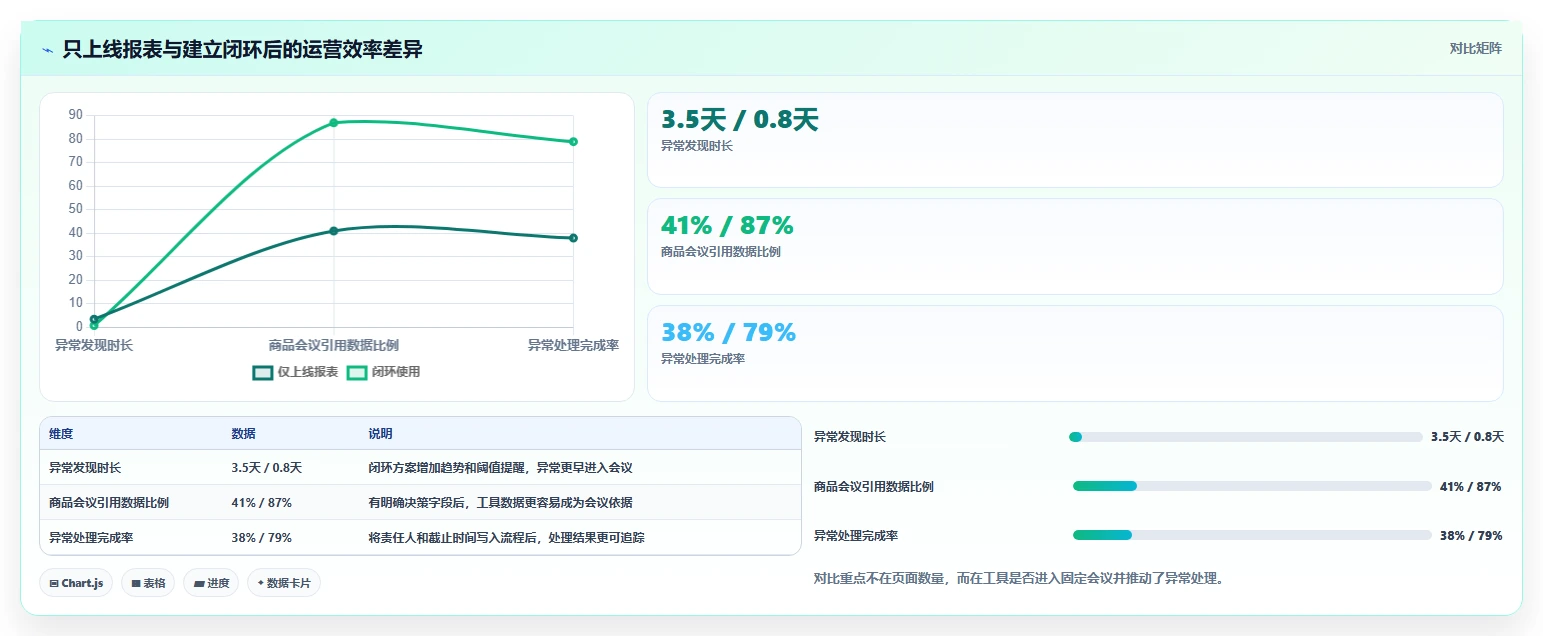Click the 仅上线报表 data point at 41
The image size is (1543, 636).
click(x=334, y=231)
